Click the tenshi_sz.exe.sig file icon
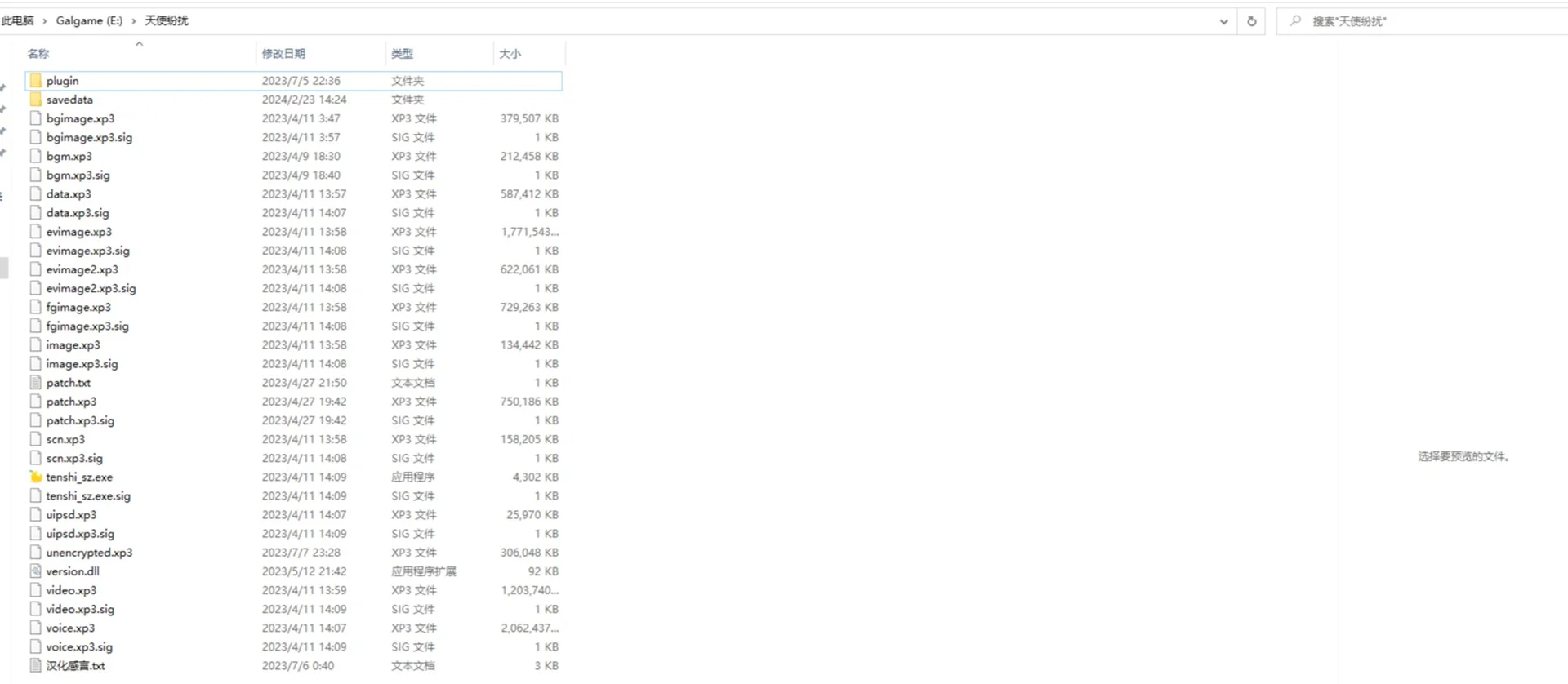This screenshot has width=1568, height=684. [35, 495]
